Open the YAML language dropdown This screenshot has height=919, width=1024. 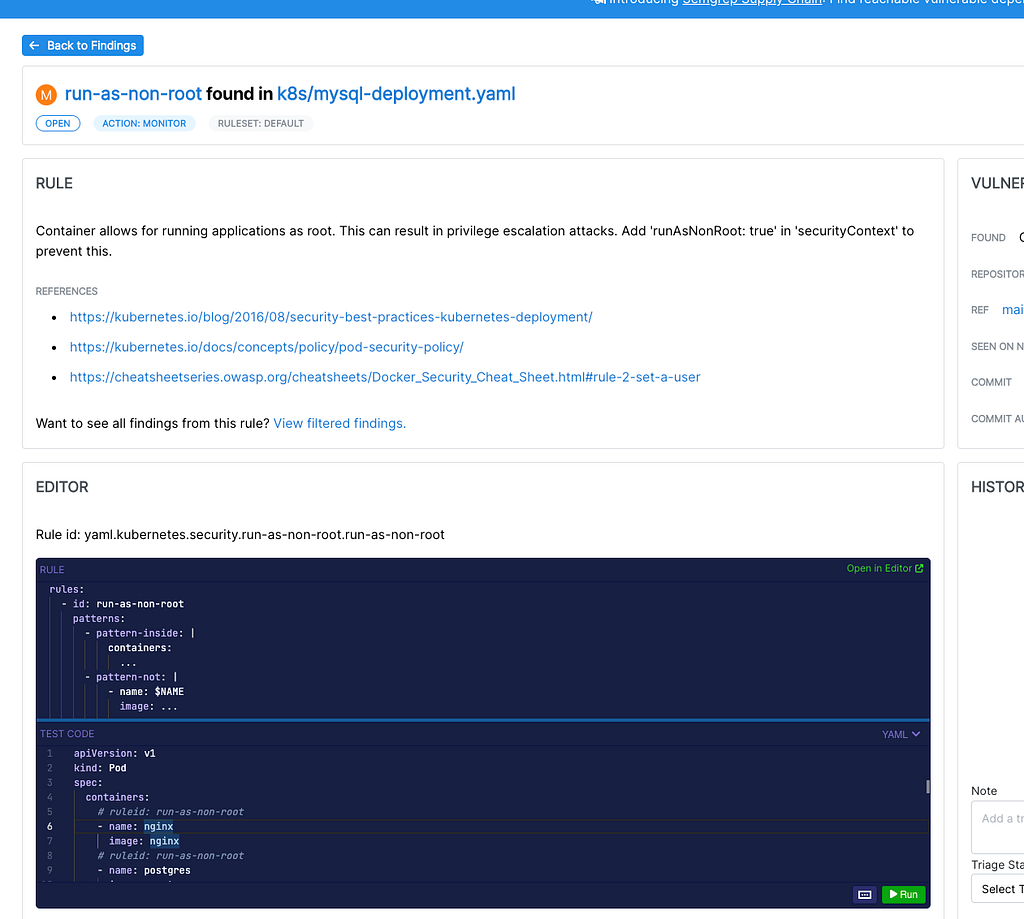901,734
